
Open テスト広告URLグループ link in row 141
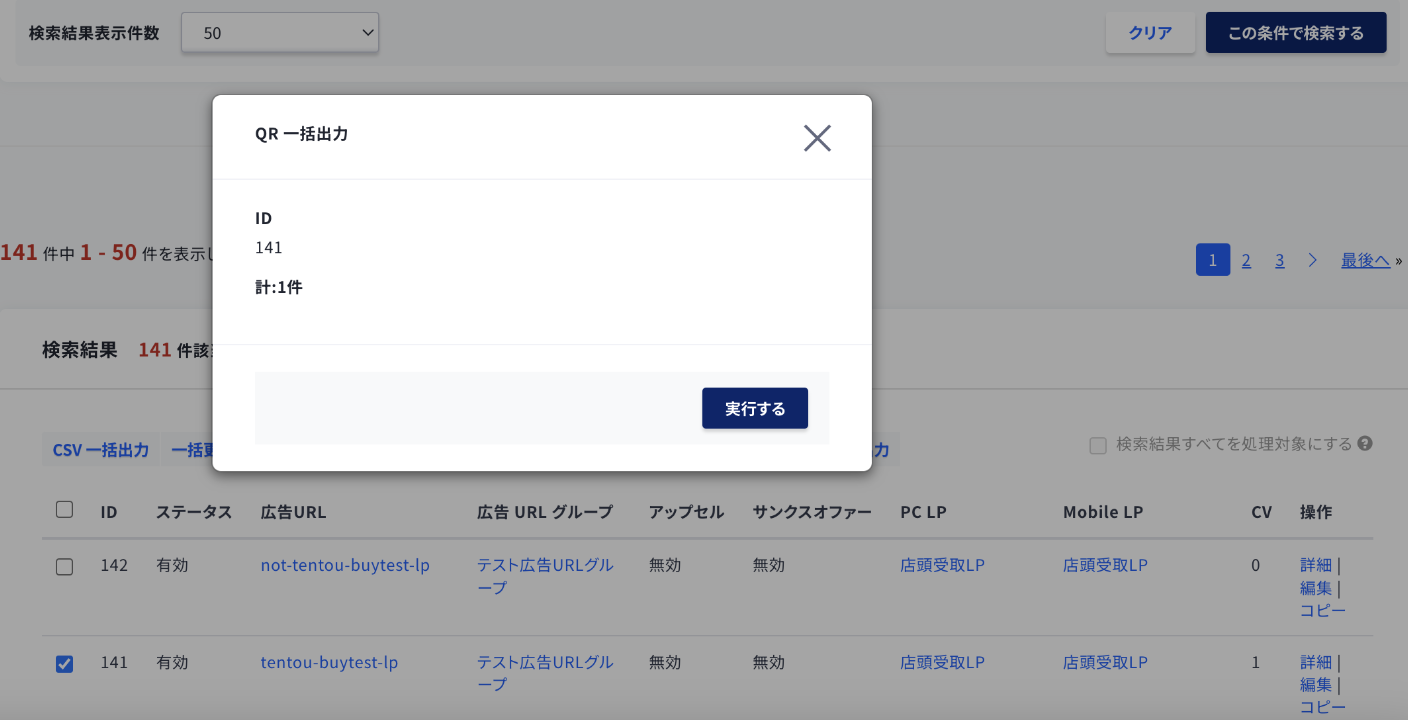click(545, 673)
